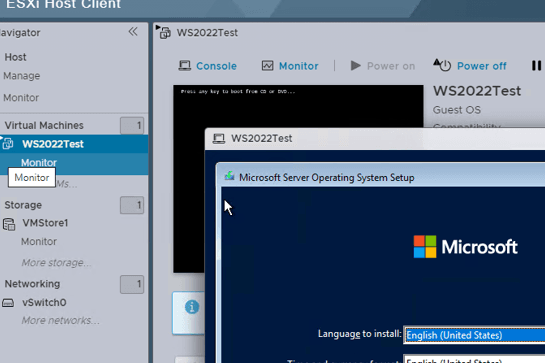Open Language to install dropdown

click(x=474, y=335)
